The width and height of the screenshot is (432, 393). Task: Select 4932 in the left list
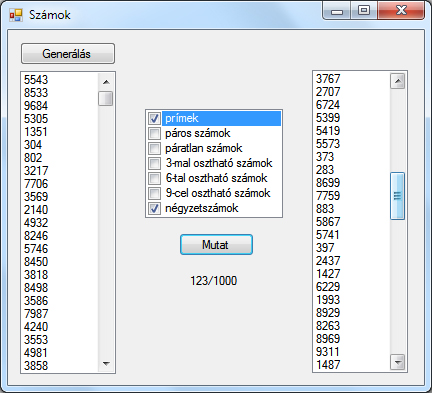click(x=59, y=223)
